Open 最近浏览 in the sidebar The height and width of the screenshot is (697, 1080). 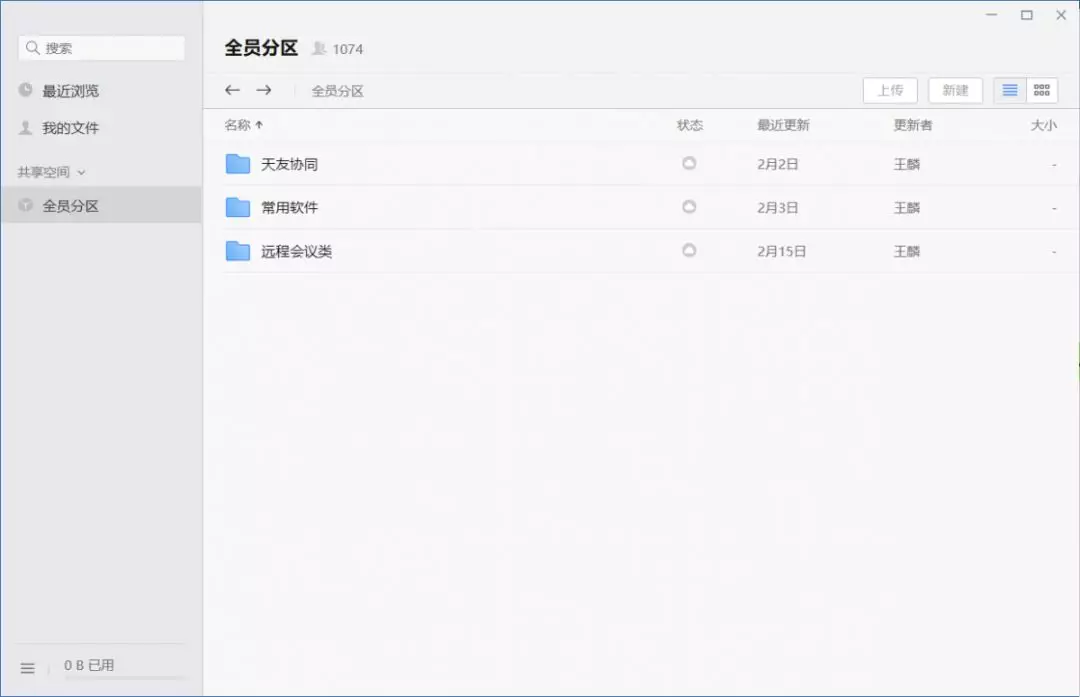pyautogui.click(x=70, y=91)
